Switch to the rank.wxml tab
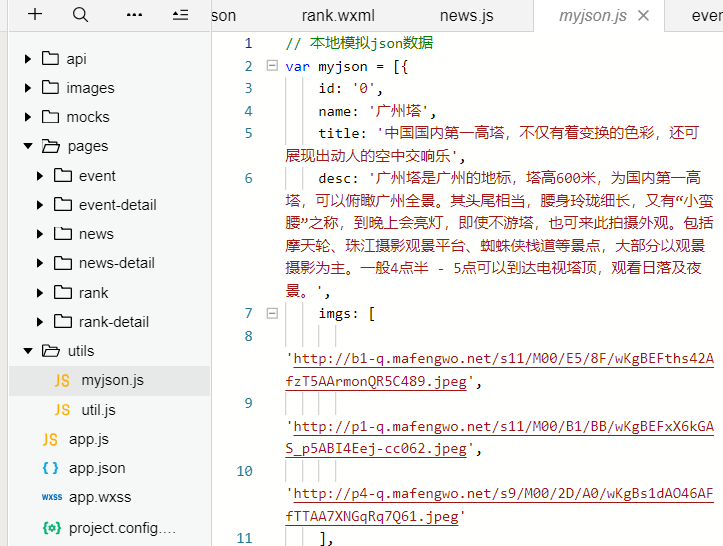Viewport: 723px width, 546px height. pos(338,16)
